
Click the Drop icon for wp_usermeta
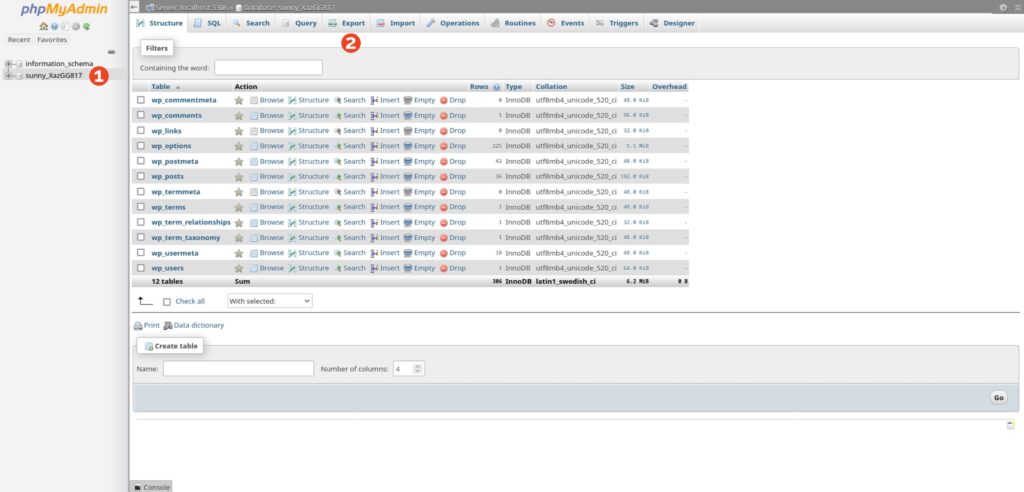tap(443, 253)
